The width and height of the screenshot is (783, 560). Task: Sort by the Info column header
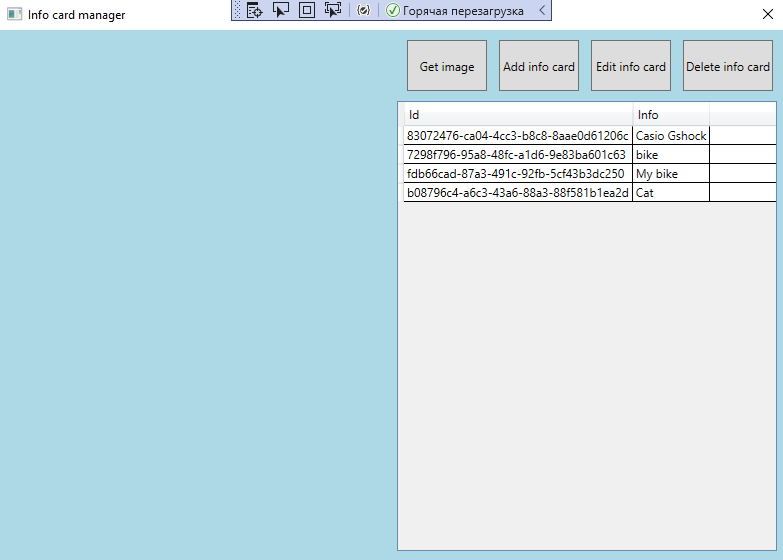coord(671,114)
